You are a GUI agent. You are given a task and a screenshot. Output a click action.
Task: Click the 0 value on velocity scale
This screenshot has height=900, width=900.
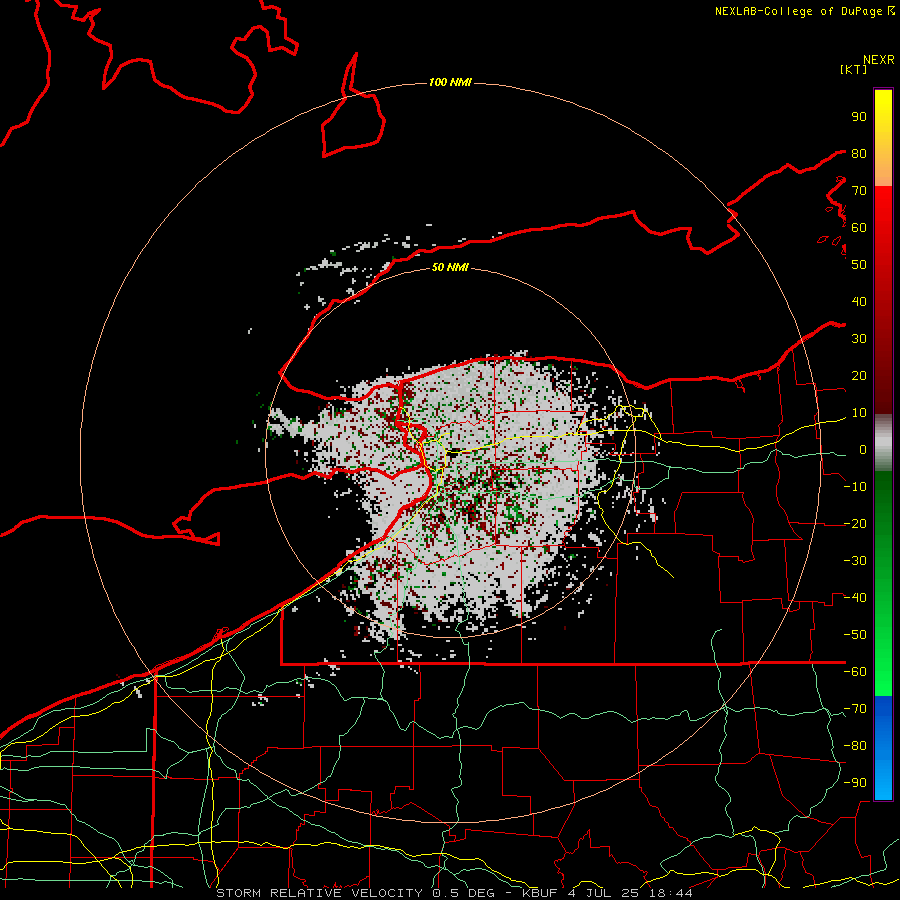pyautogui.click(x=863, y=450)
